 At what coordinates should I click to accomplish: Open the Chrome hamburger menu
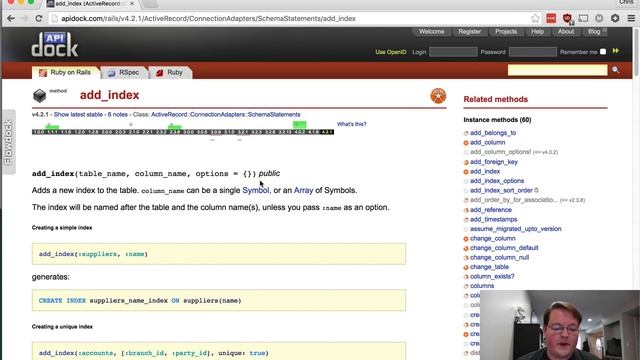[x=631, y=18]
